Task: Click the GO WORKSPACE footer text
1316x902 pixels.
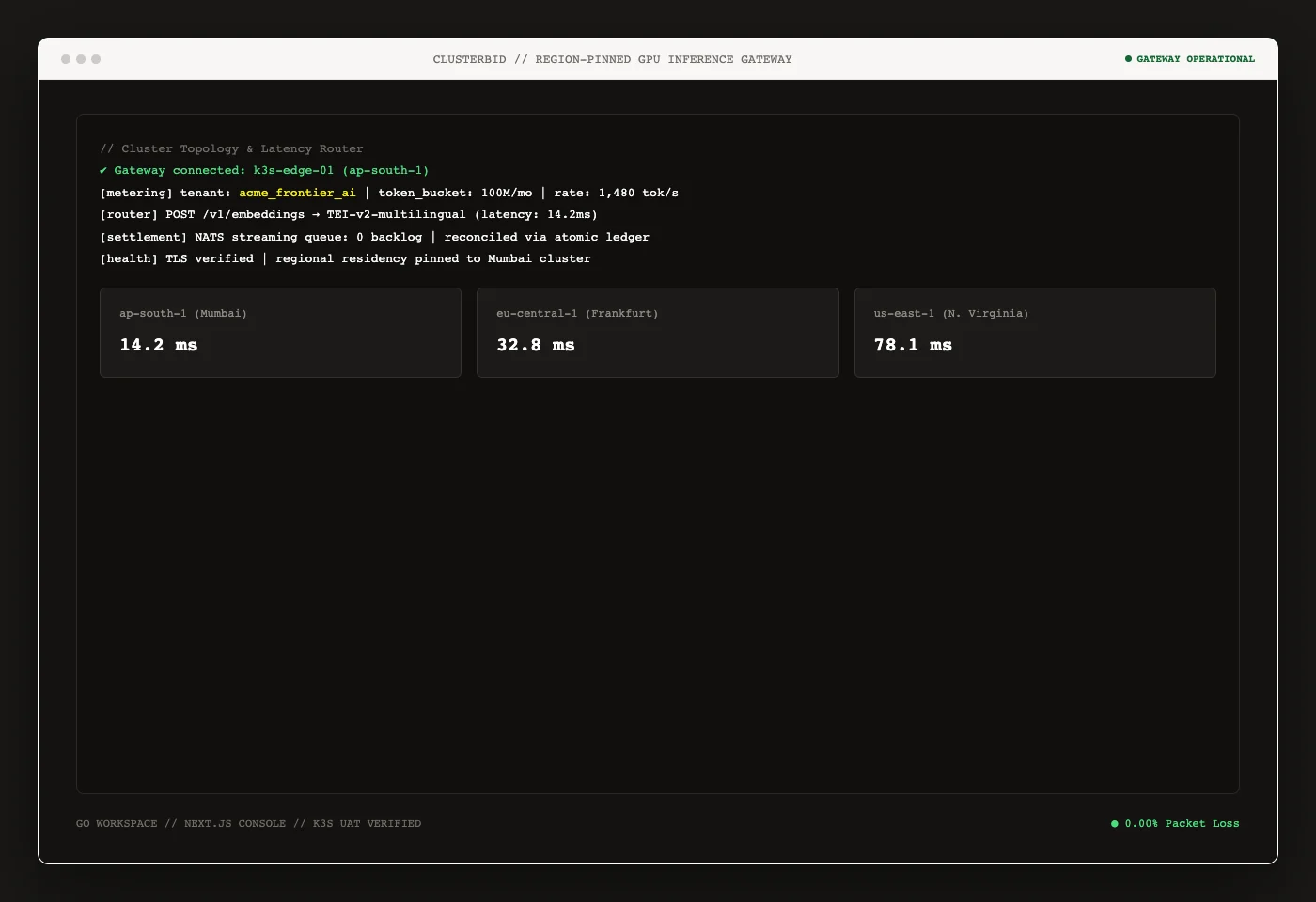Action: [x=248, y=823]
